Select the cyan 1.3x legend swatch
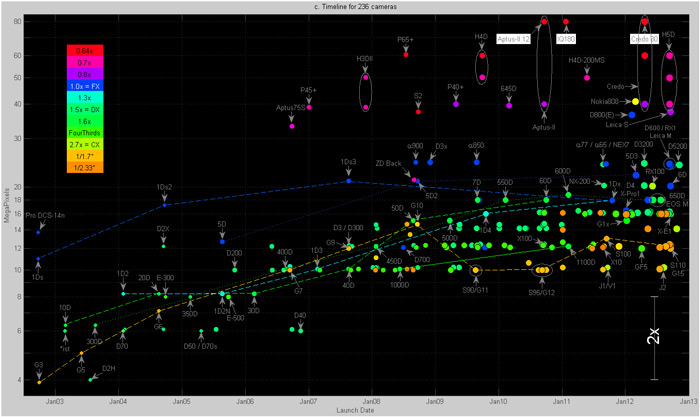This screenshot has height=417, width=700. tap(85, 97)
